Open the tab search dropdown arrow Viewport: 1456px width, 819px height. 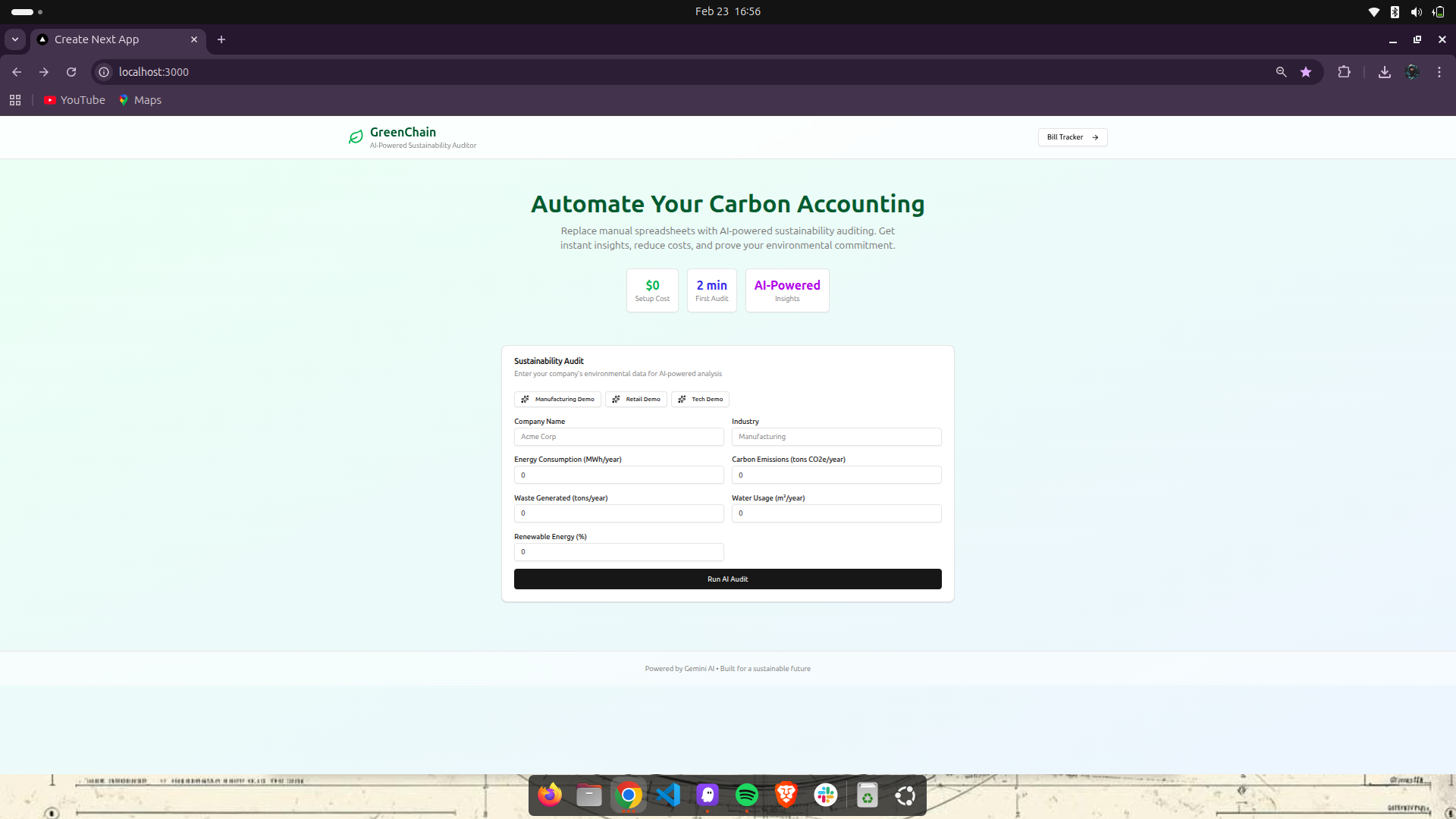click(x=15, y=39)
